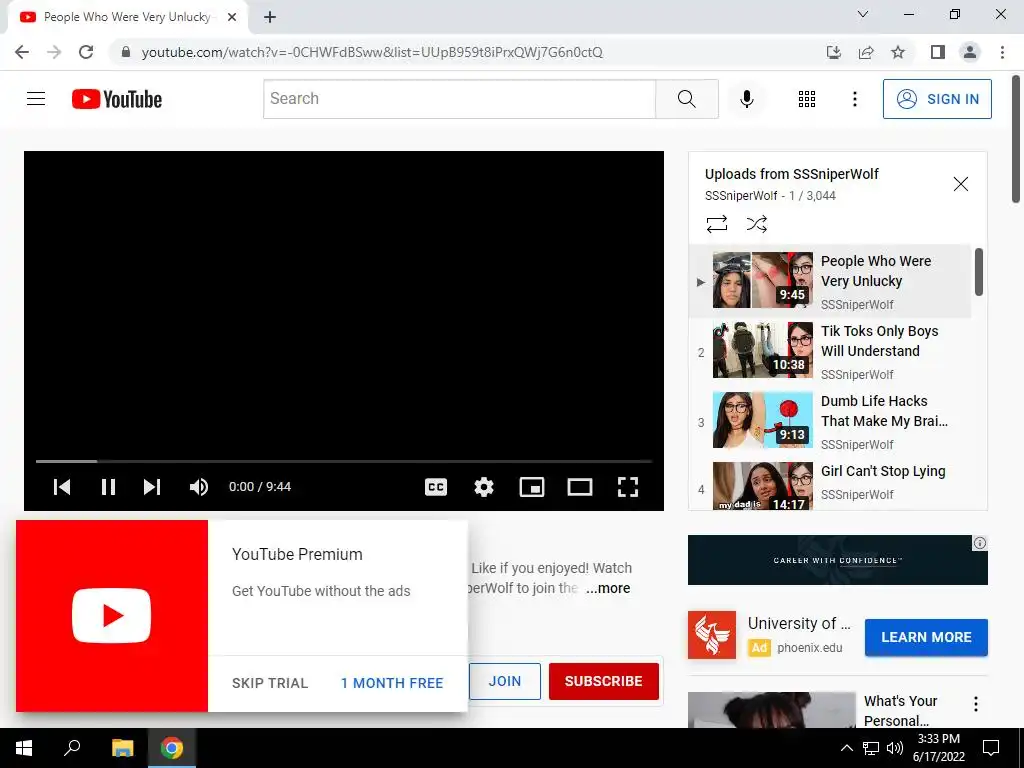The width and height of the screenshot is (1024, 768).
Task: Click the install app icon in address bar
Action: tap(833, 52)
